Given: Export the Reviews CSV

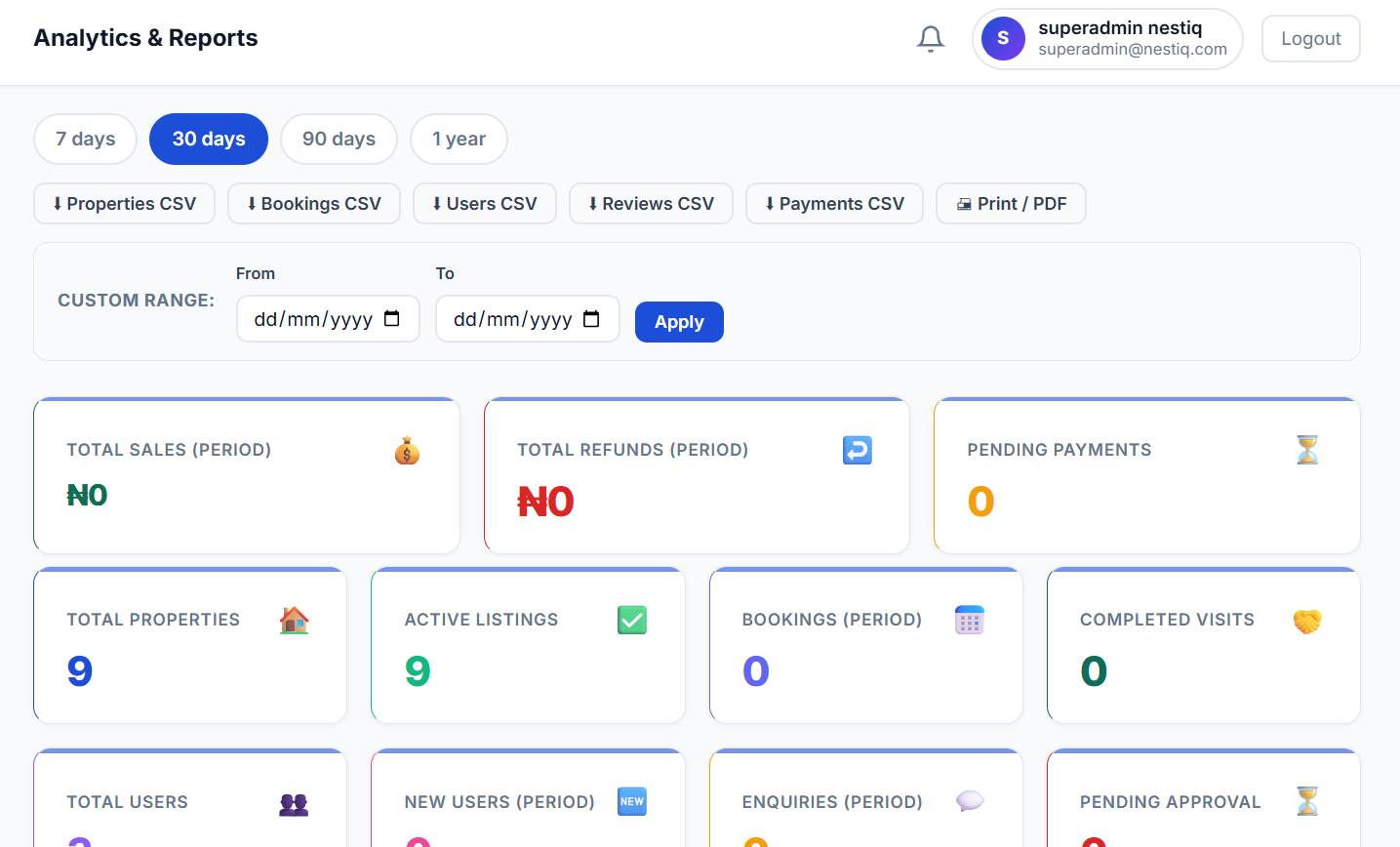Looking at the screenshot, I should [x=651, y=204].
